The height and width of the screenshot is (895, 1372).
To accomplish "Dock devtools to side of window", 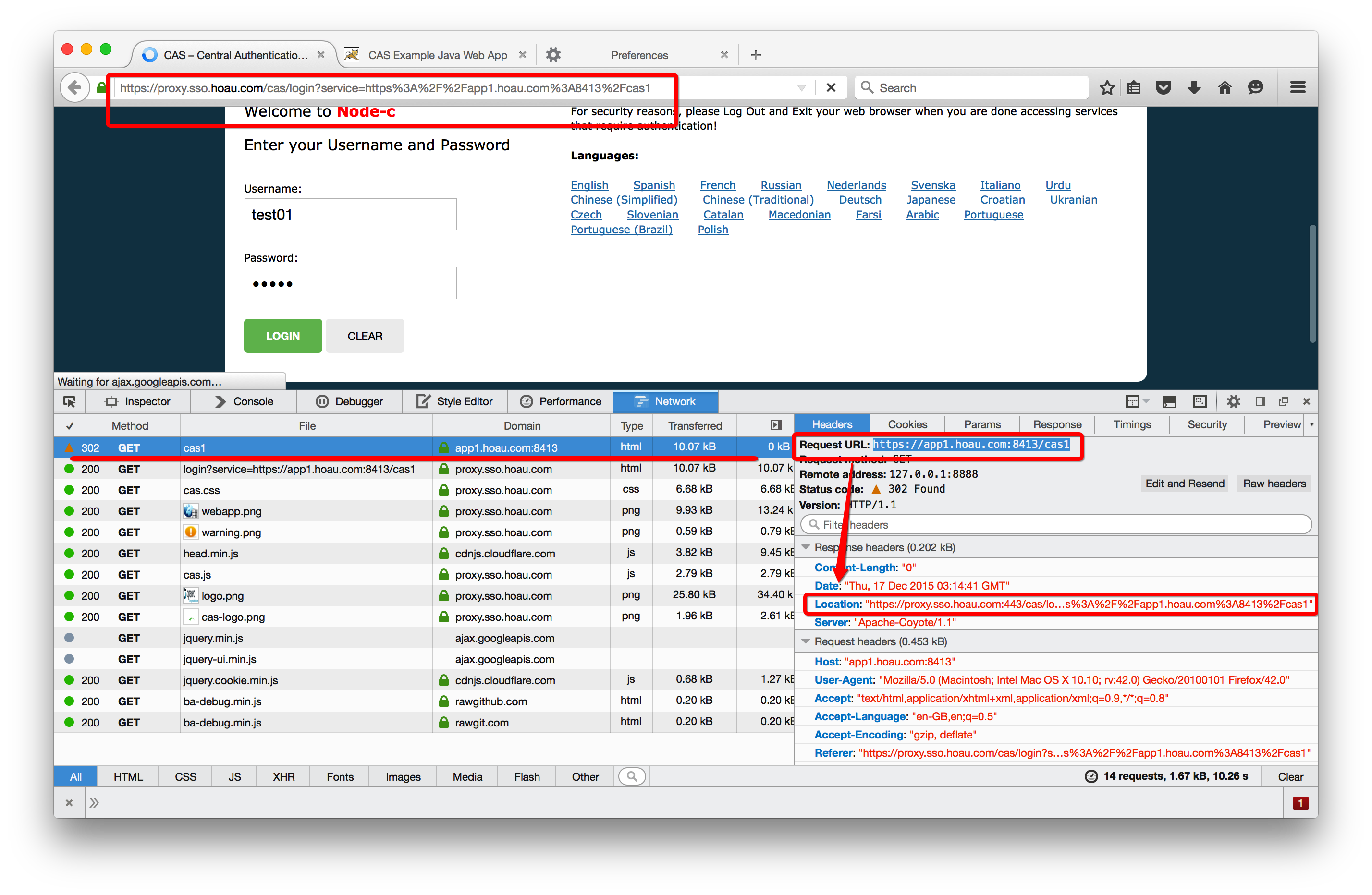I will point(1260,402).
